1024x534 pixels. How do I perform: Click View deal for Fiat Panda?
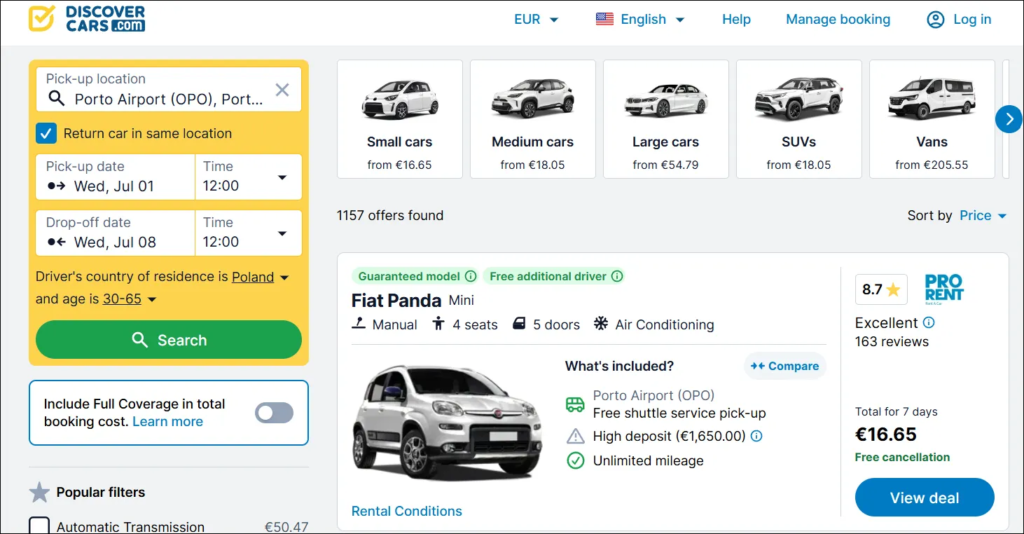coord(924,497)
